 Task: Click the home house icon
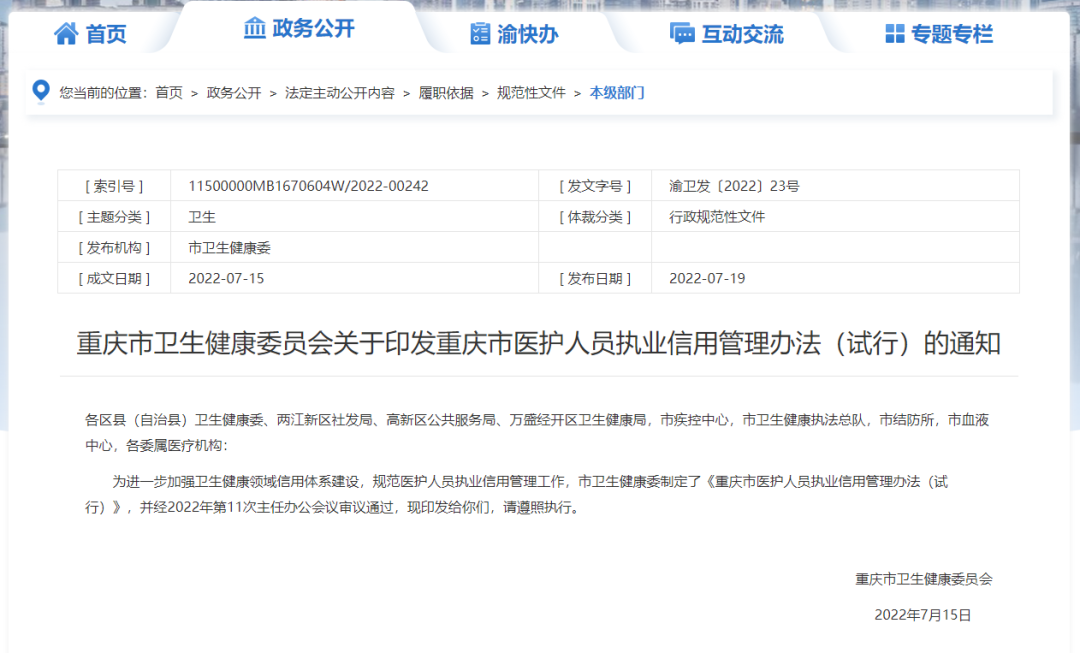tap(66, 33)
